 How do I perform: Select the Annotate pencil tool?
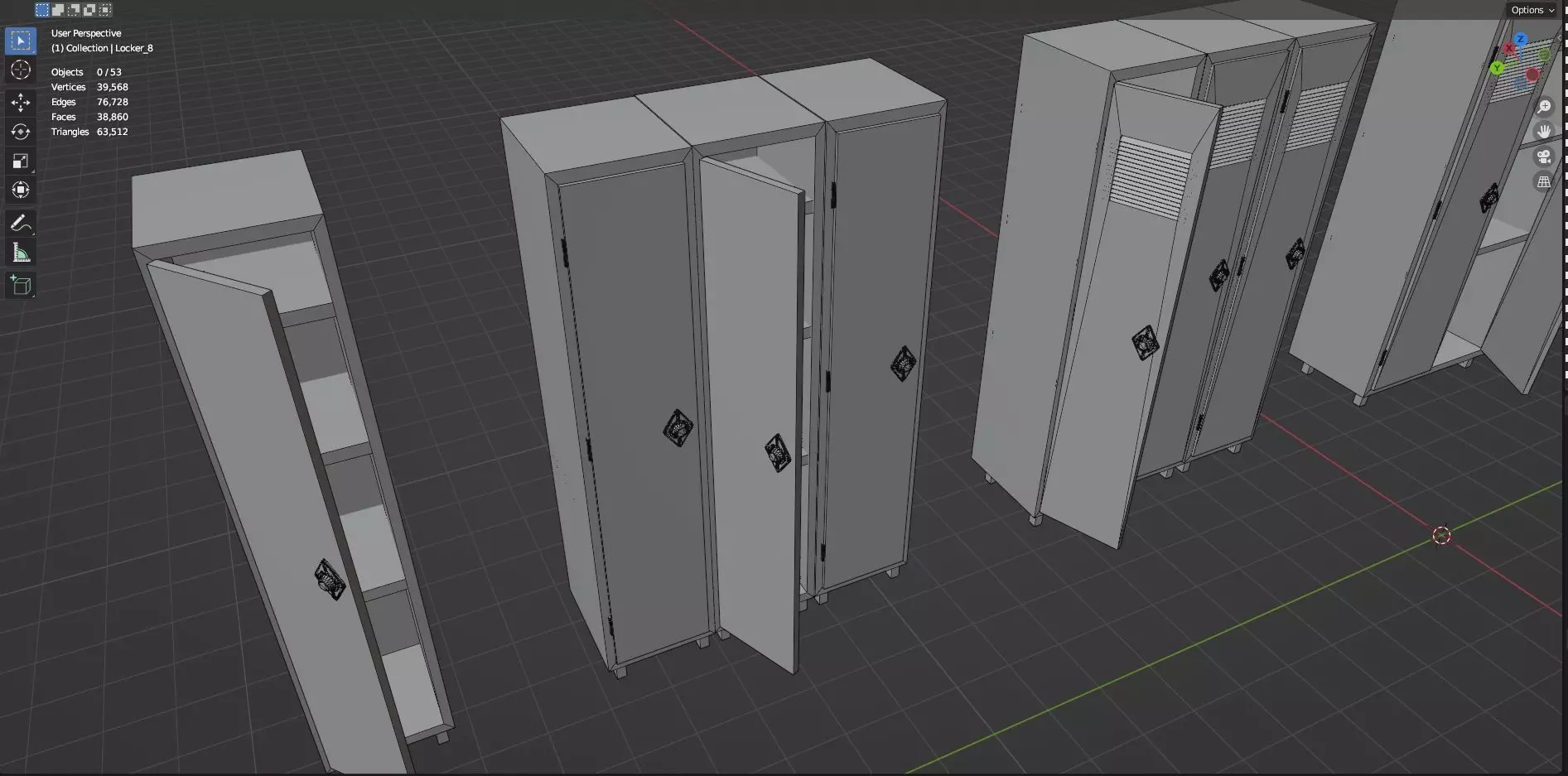point(21,223)
